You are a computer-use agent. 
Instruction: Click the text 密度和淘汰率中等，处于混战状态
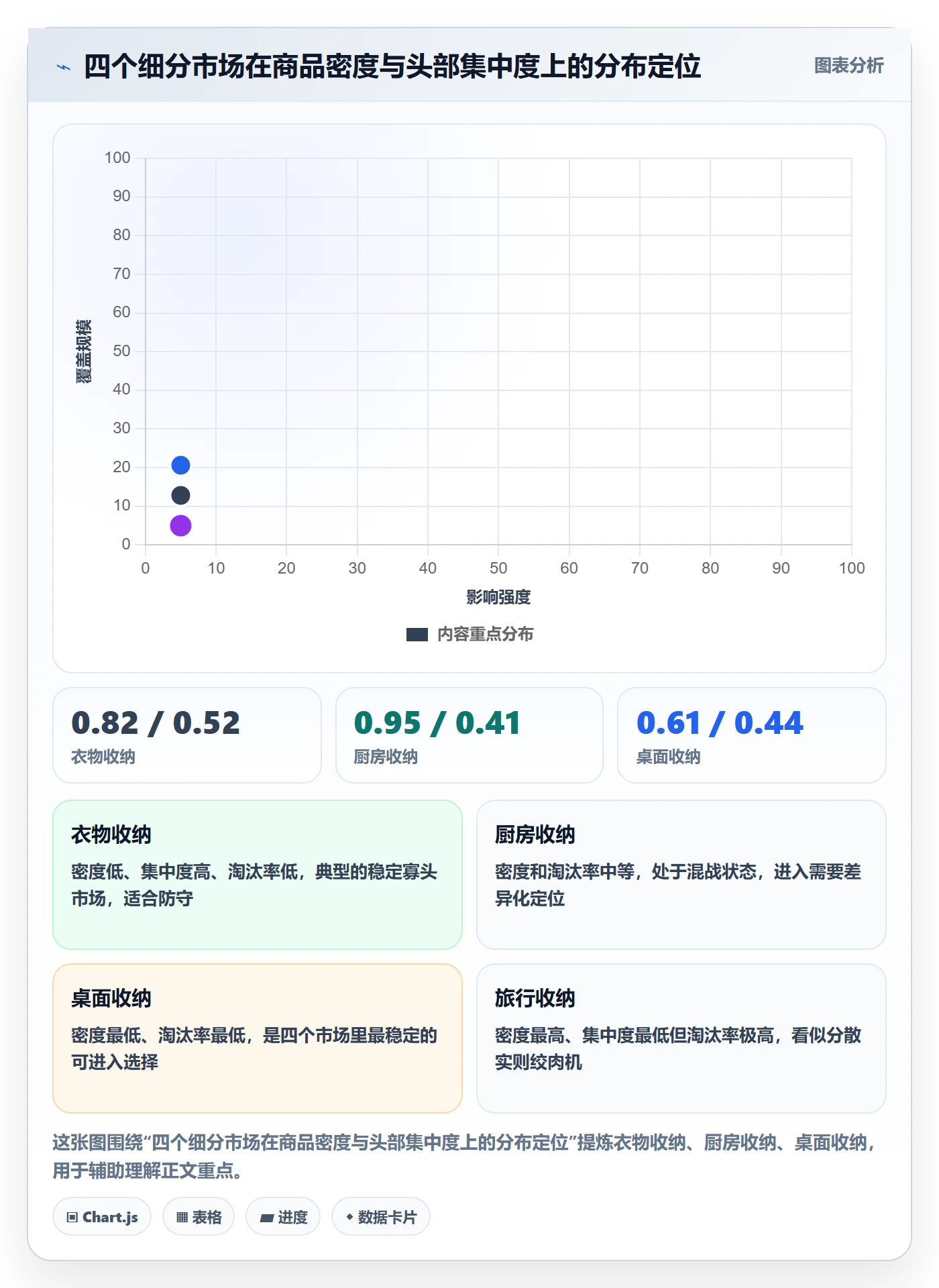(626, 872)
